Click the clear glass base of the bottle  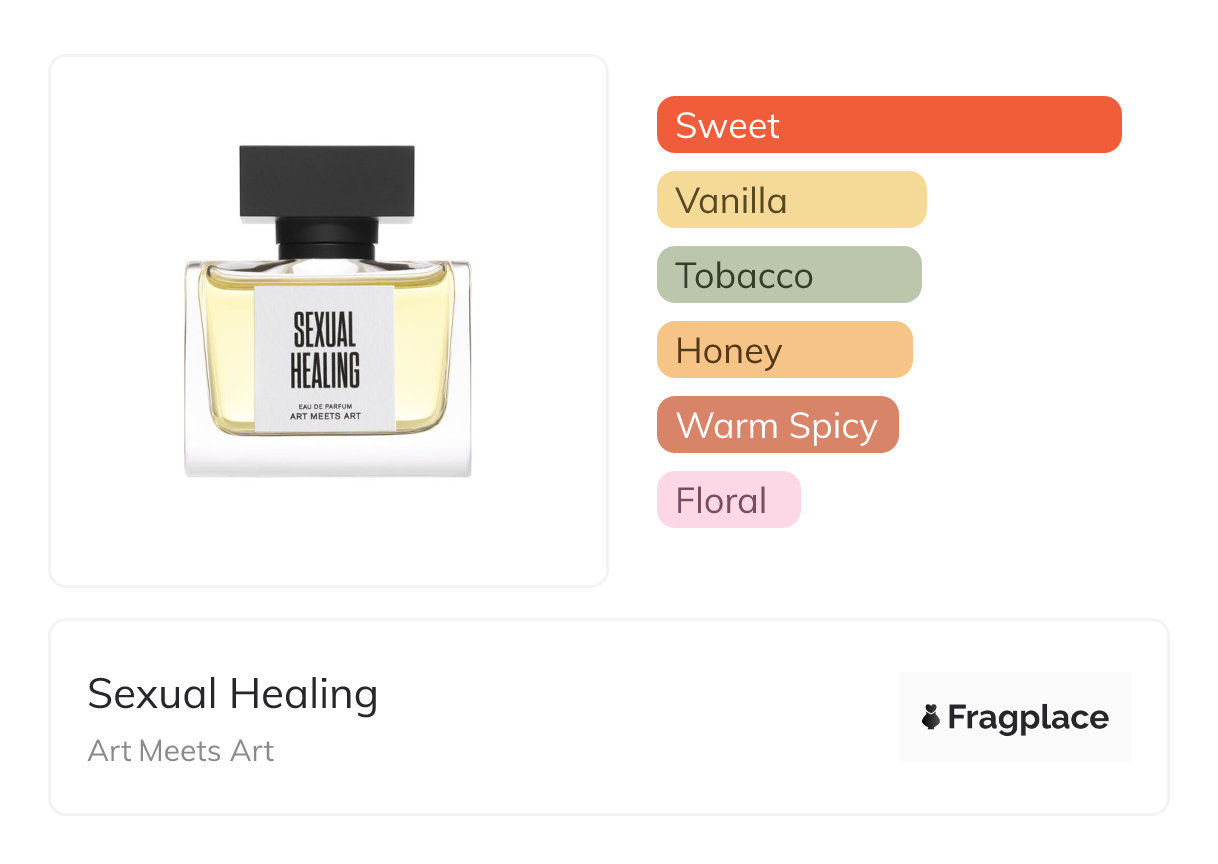click(327, 457)
